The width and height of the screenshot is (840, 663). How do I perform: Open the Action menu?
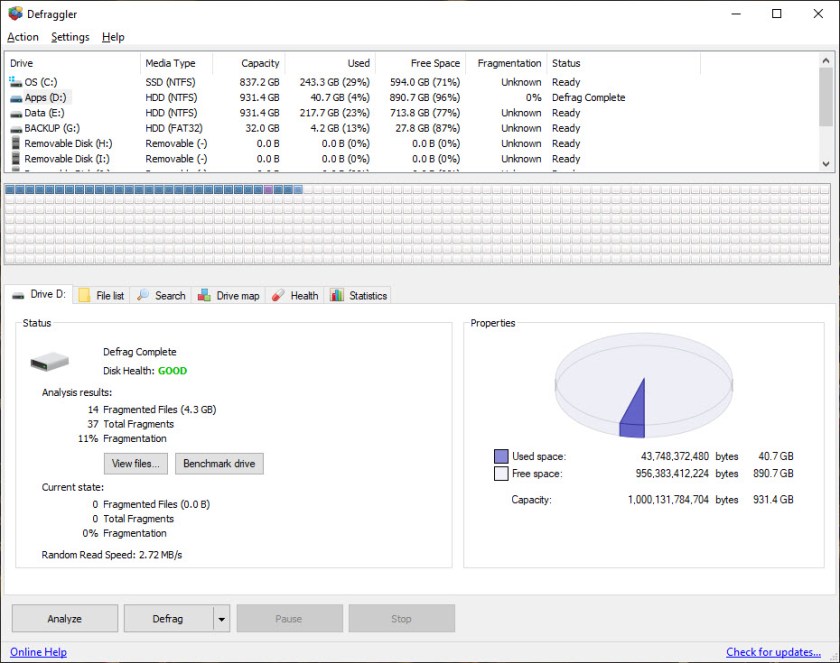pyautogui.click(x=23, y=37)
